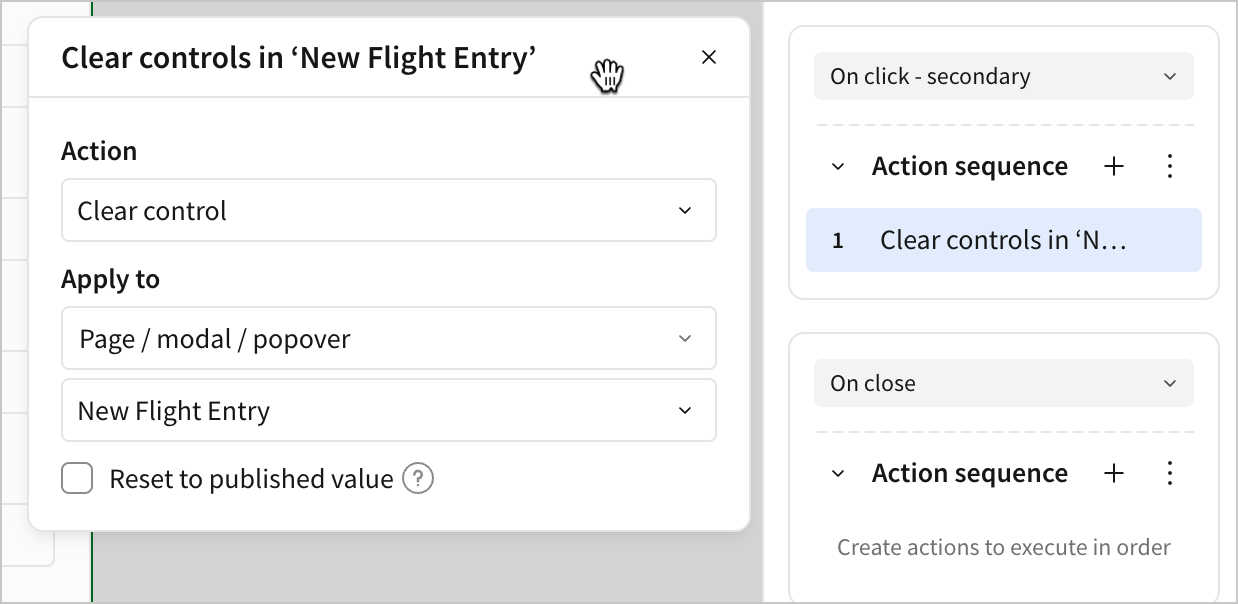Click the help icon beside Reset option
The width and height of the screenshot is (1238, 604).
pos(418,479)
